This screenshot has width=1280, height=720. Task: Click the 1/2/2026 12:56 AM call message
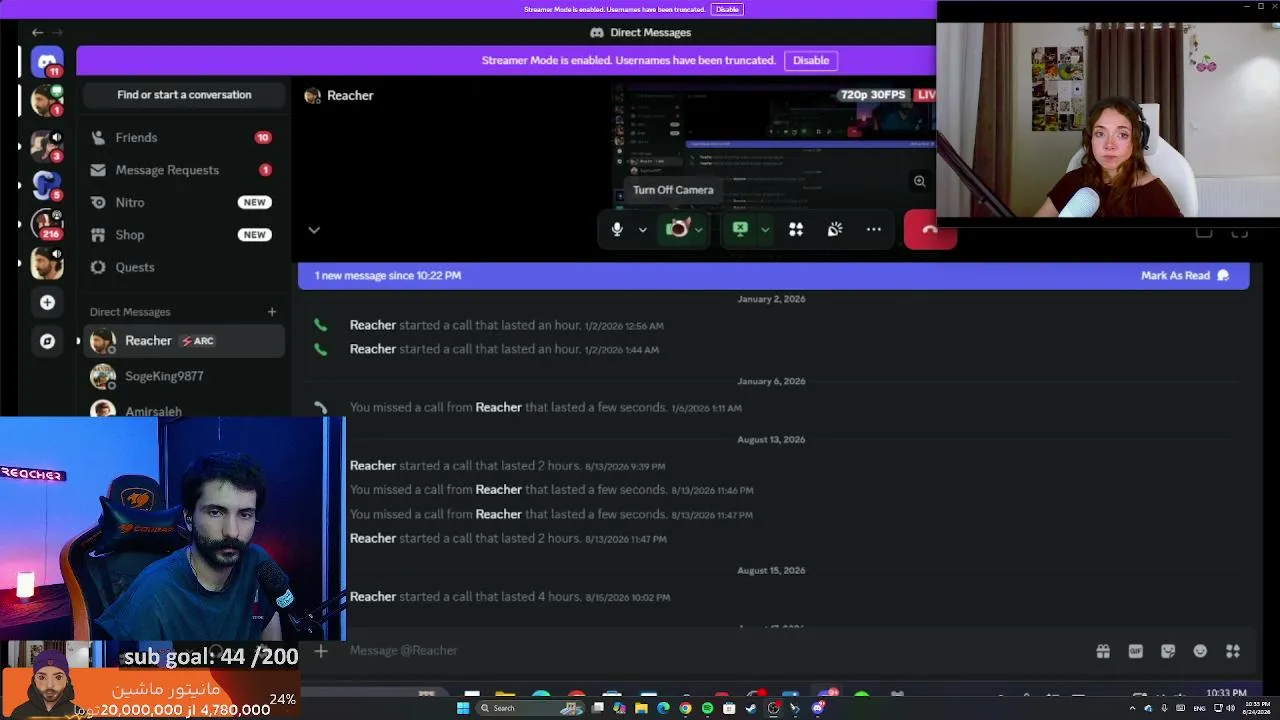(x=506, y=325)
